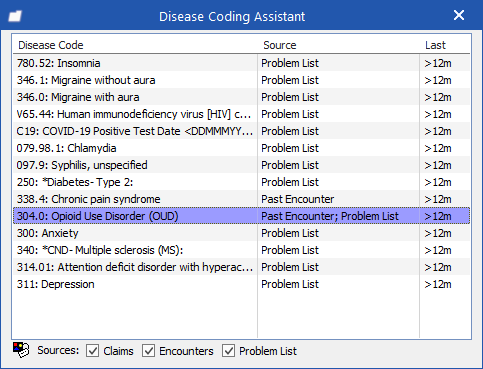The height and width of the screenshot is (369, 483).
Task: Select the 780.52: Insomnia row
Action: tap(241, 63)
